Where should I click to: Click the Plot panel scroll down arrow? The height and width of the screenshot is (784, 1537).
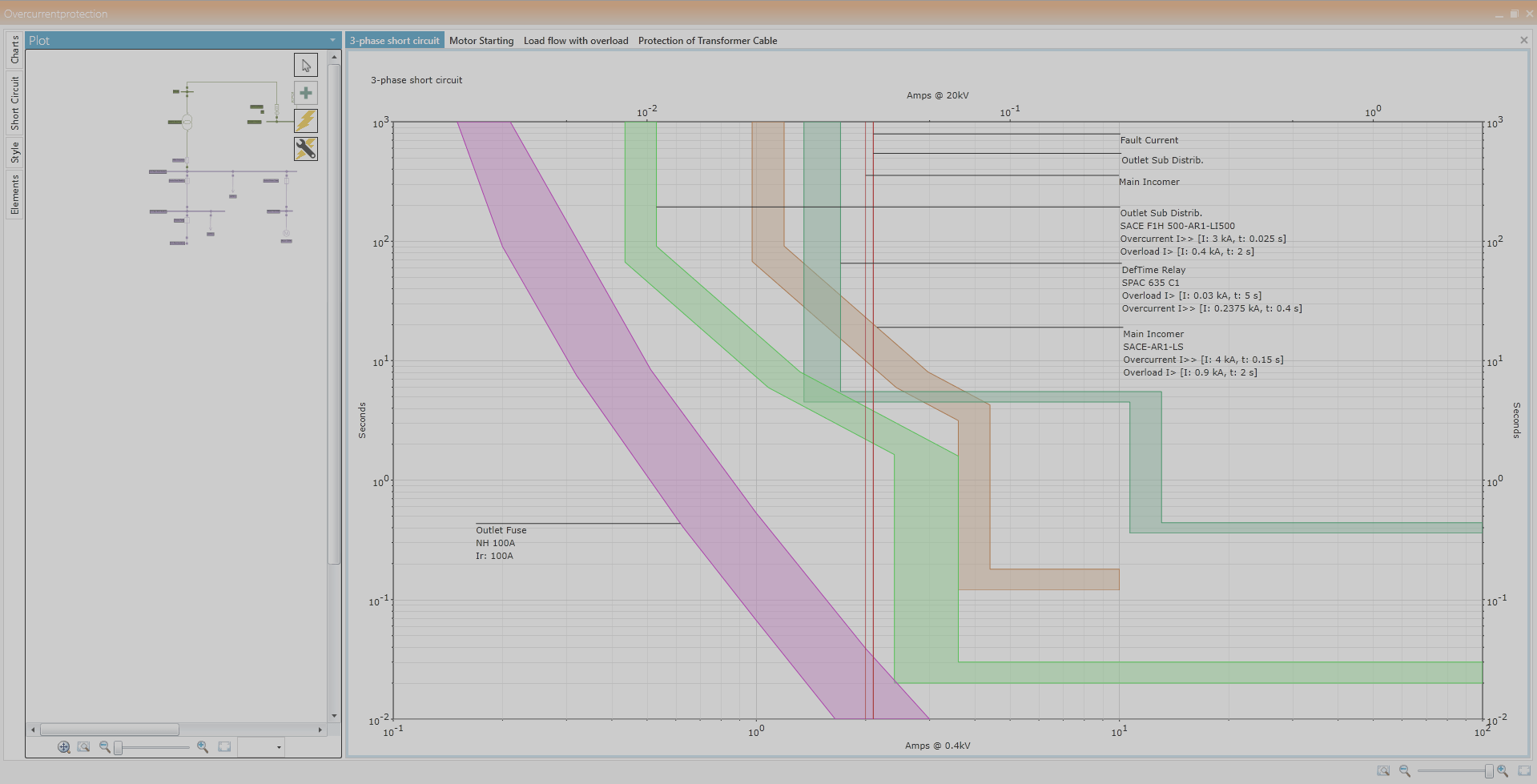[x=334, y=716]
